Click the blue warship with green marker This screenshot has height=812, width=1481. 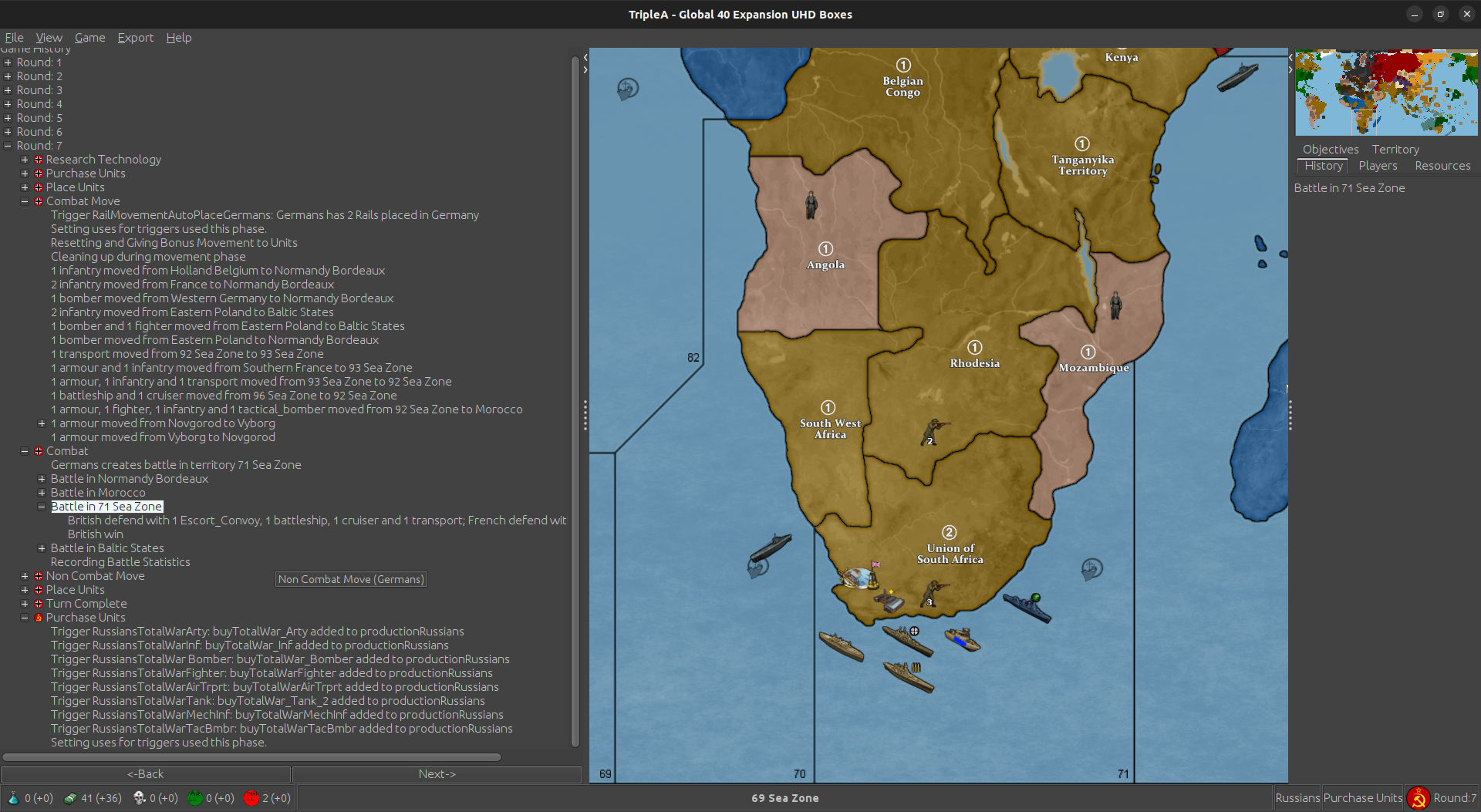pos(1027,607)
